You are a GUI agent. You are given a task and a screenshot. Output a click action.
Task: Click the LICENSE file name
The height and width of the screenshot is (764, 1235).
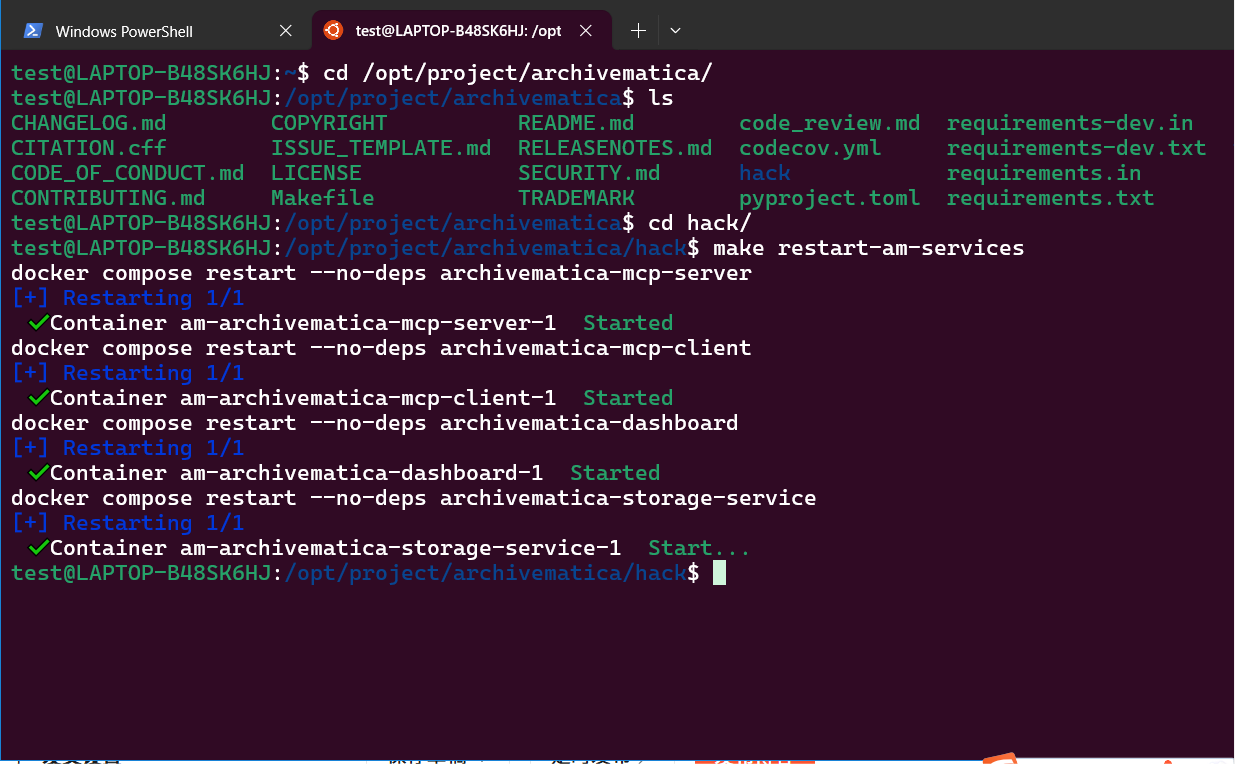[x=316, y=173]
